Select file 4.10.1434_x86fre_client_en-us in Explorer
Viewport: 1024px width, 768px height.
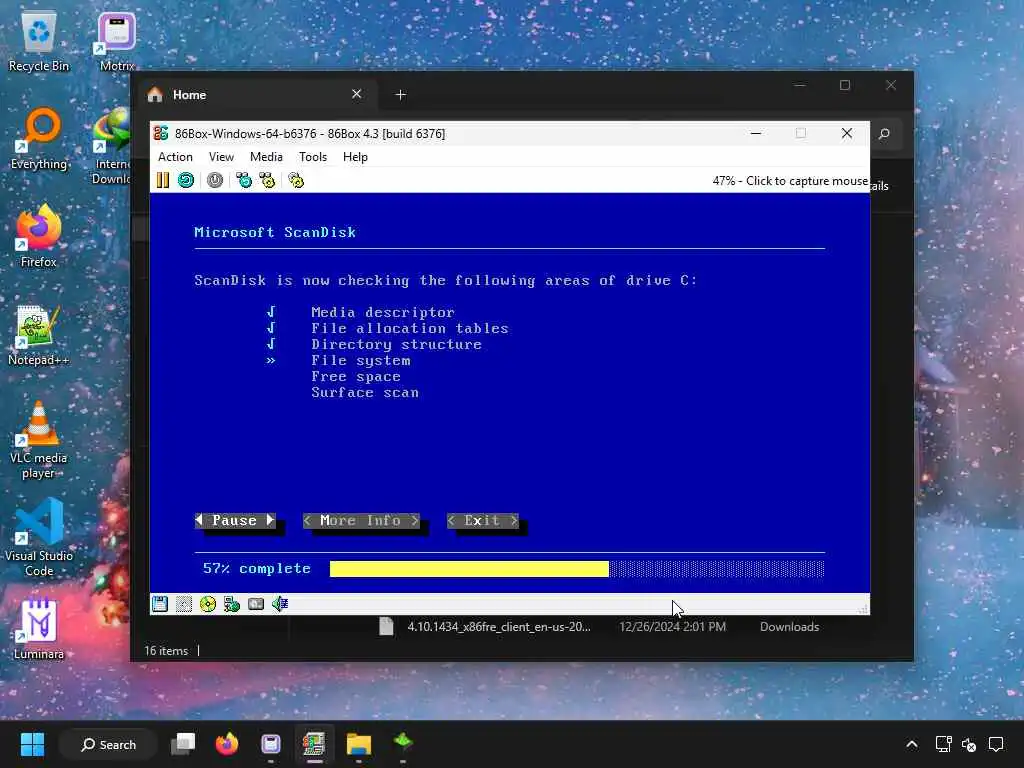498,627
